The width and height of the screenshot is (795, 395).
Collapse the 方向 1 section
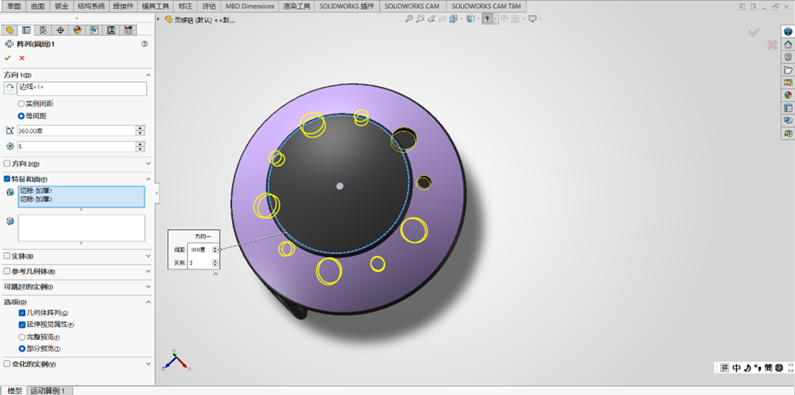(x=149, y=75)
